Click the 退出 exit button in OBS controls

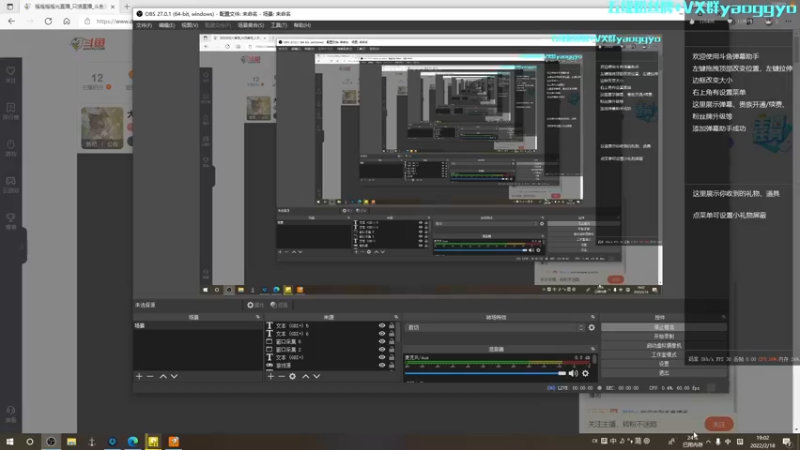[664, 373]
